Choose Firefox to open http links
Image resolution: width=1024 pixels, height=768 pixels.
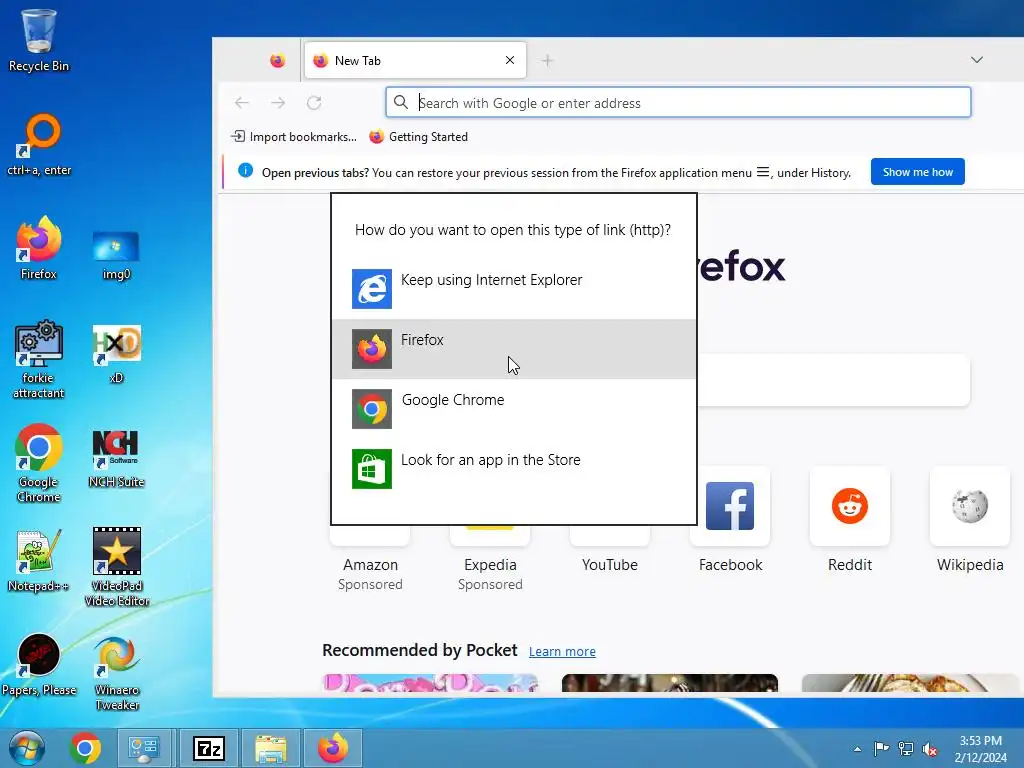[x=514, y=349]
